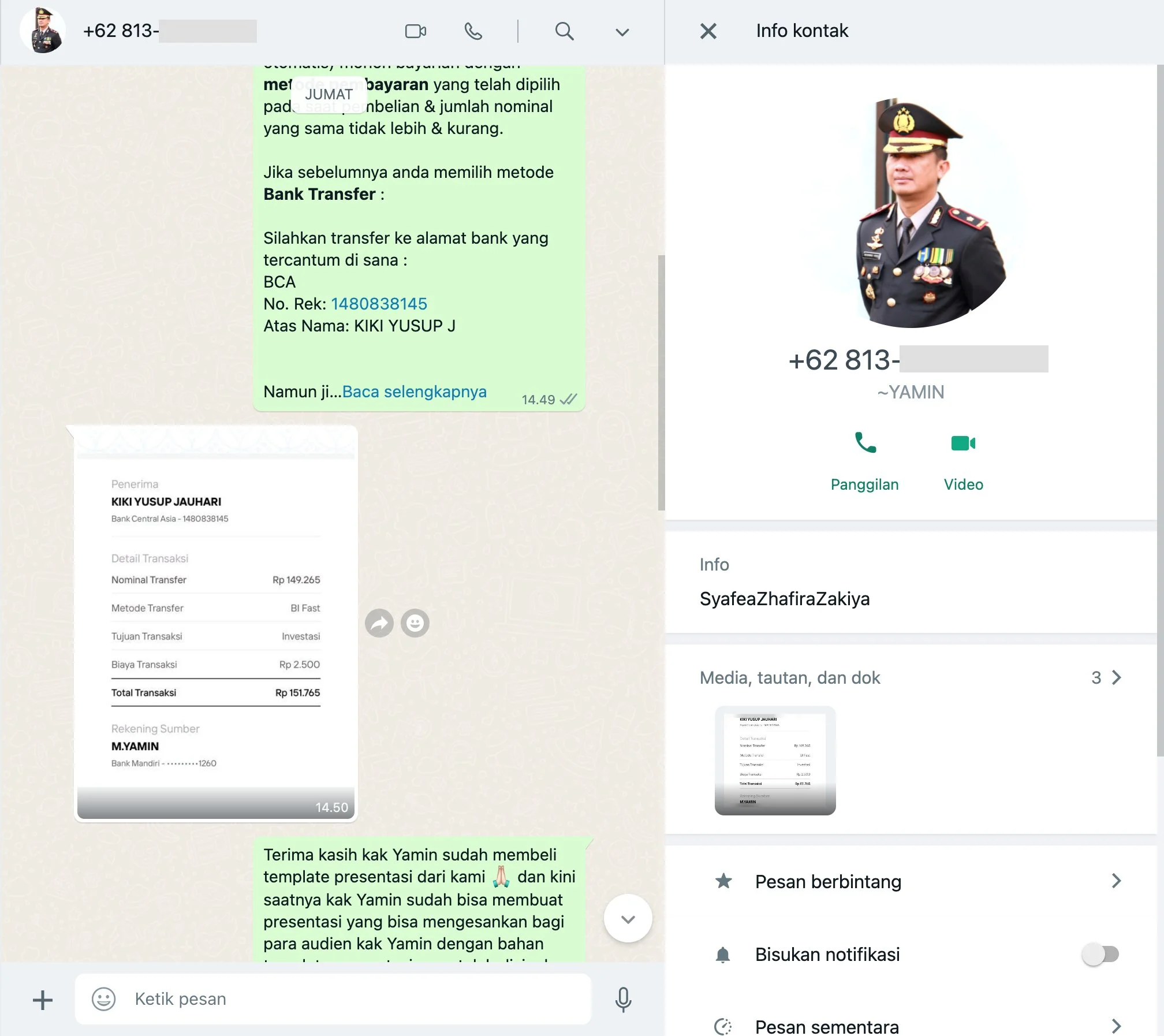Start a voice call from chat header

pos(473,31)
